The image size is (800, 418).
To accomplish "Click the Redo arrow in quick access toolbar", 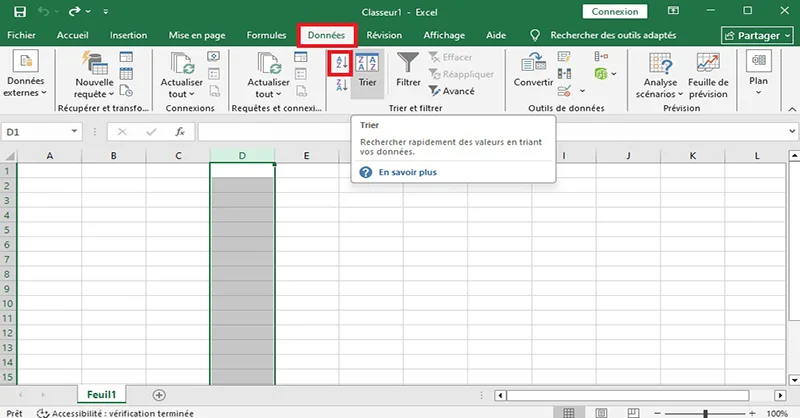I will 74,12.
